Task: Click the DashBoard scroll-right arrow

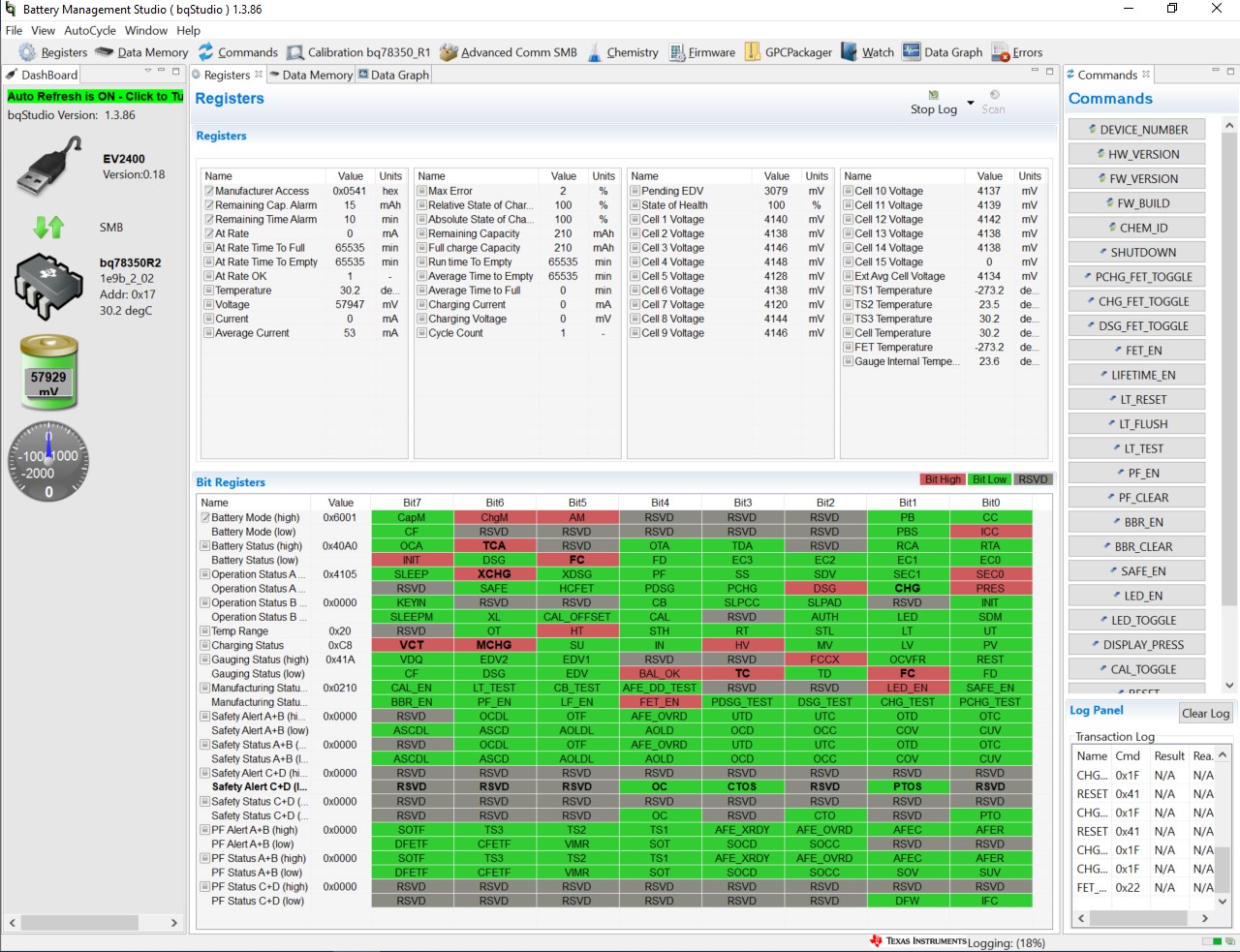Action: [174, 923]
